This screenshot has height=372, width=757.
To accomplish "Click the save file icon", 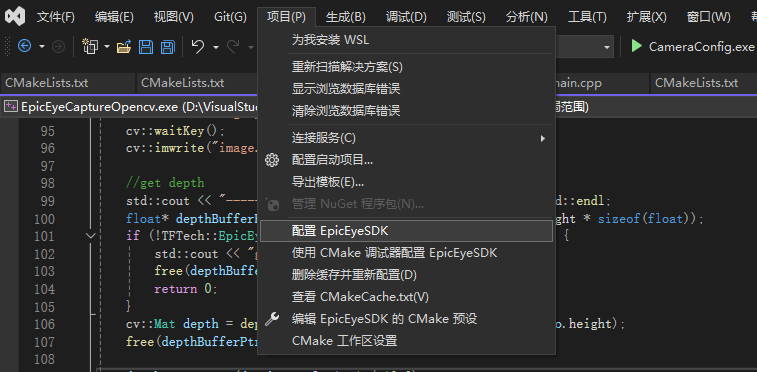I will tap(146, 47).
